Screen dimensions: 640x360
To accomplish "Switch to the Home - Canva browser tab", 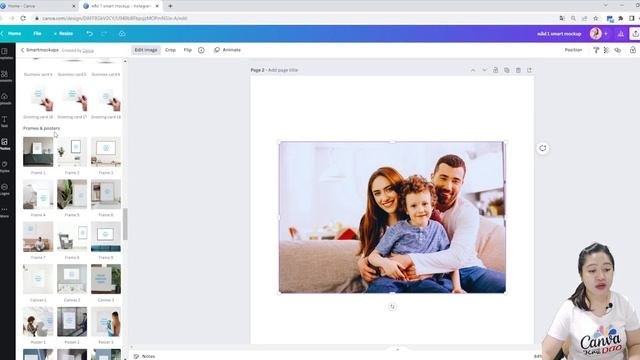I will pos(38,6).
